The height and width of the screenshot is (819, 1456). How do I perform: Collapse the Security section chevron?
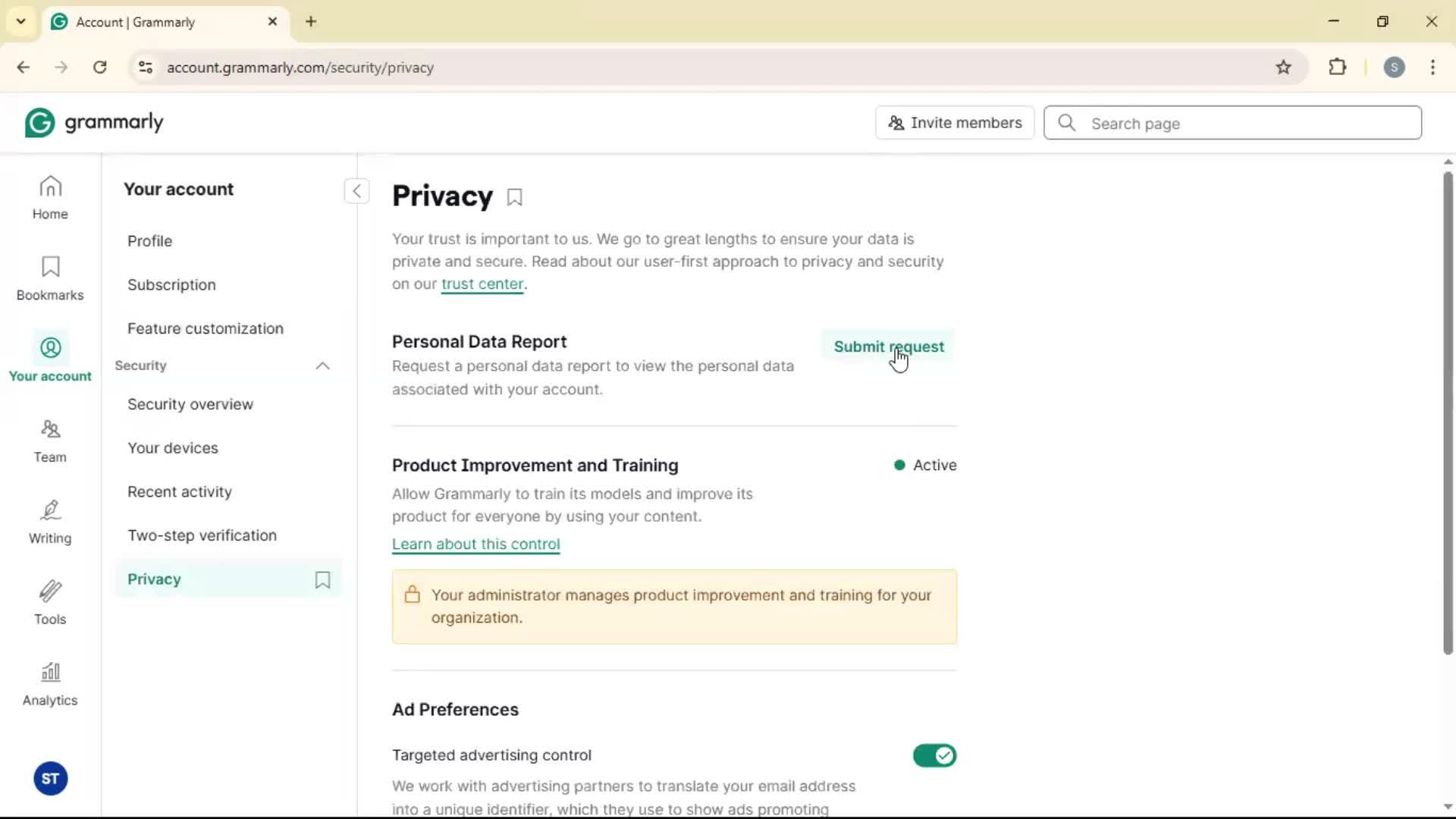pos(322,366)
